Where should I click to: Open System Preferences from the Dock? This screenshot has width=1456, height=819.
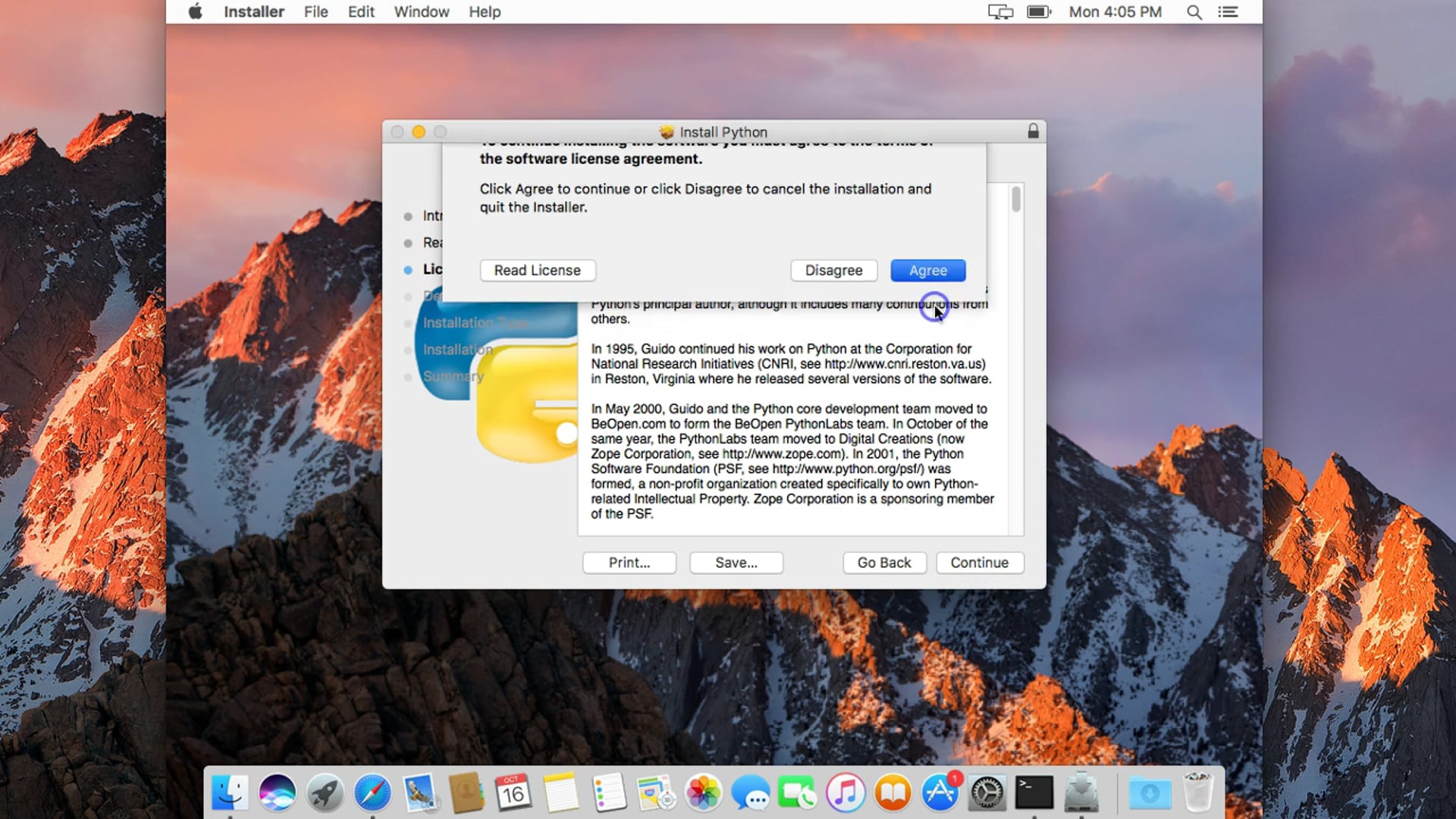987,792
